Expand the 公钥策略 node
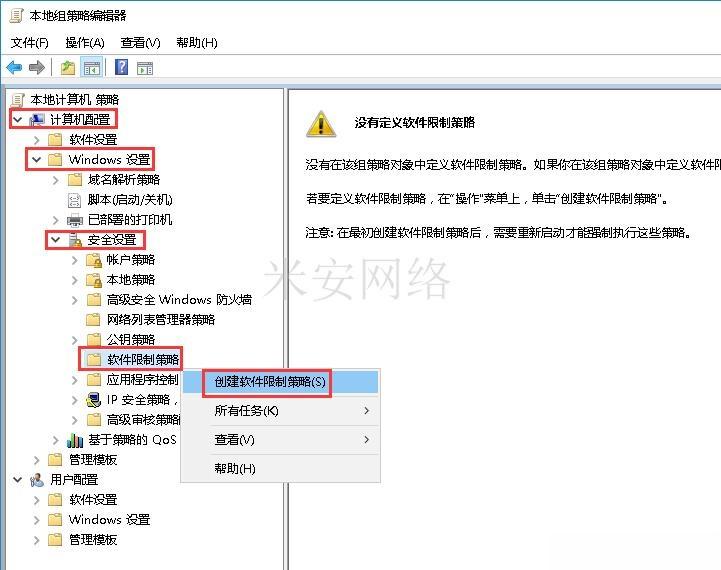This screenshot has width=721, height=570. [74, 340]
